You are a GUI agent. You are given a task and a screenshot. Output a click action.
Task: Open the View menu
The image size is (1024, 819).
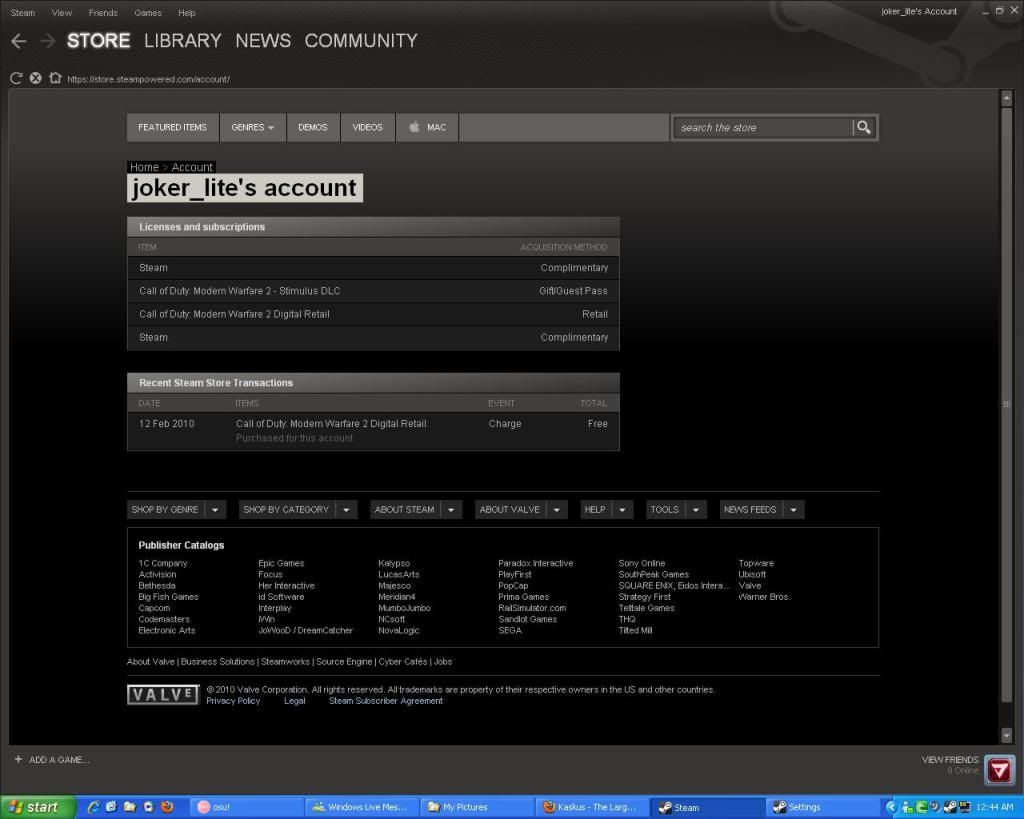(x=61, y=12)
